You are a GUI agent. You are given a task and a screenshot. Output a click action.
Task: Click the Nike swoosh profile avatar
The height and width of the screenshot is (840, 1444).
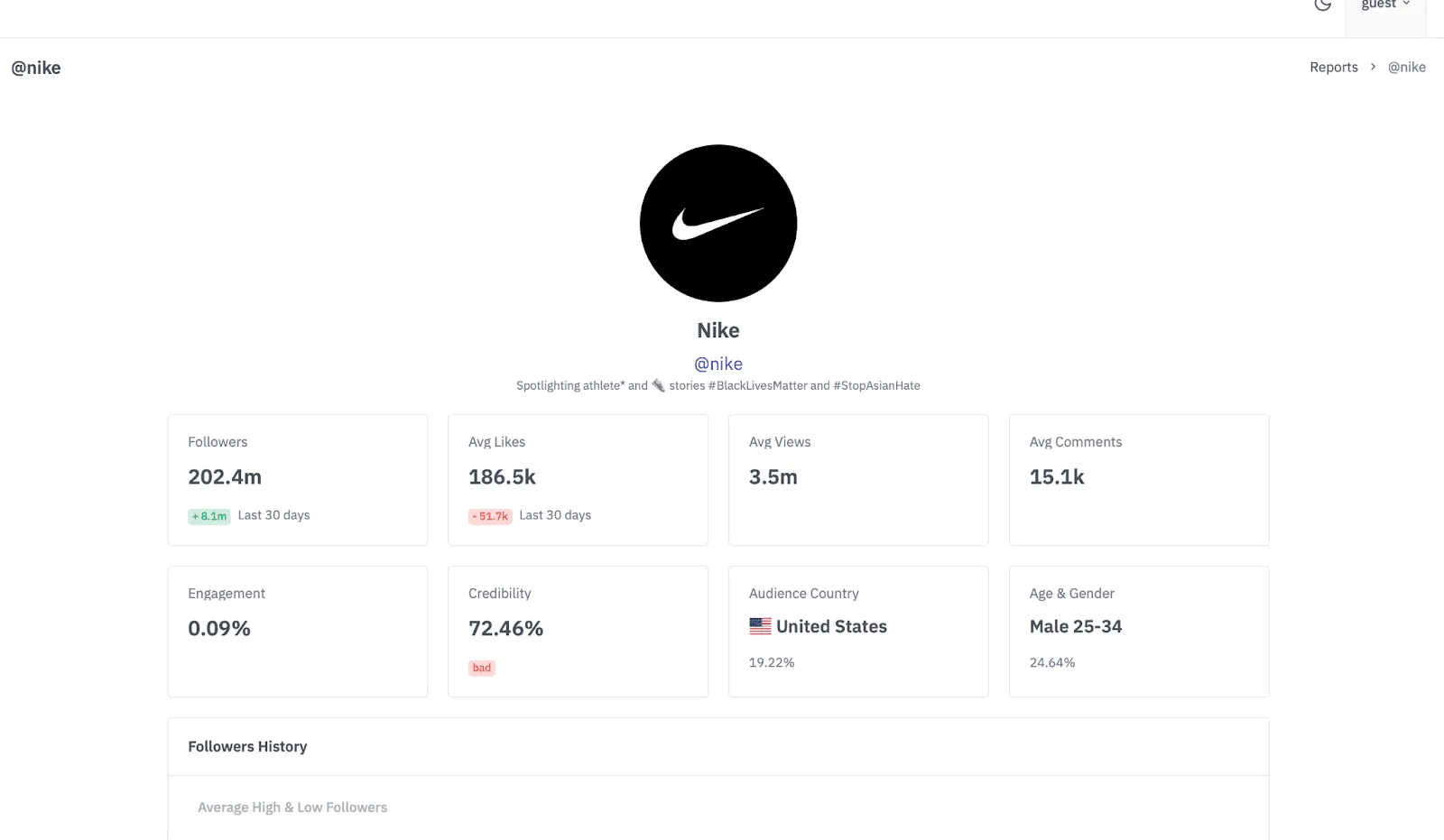(x=717, y=223)
